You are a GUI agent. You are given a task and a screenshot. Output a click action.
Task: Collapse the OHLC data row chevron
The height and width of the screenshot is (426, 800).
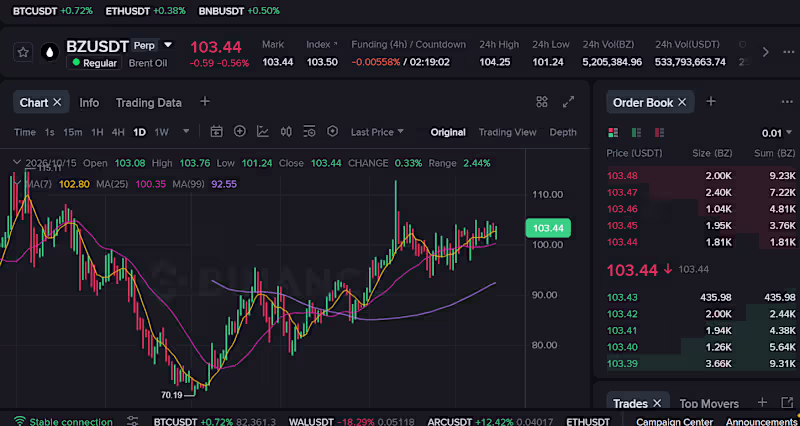point(17,163)
